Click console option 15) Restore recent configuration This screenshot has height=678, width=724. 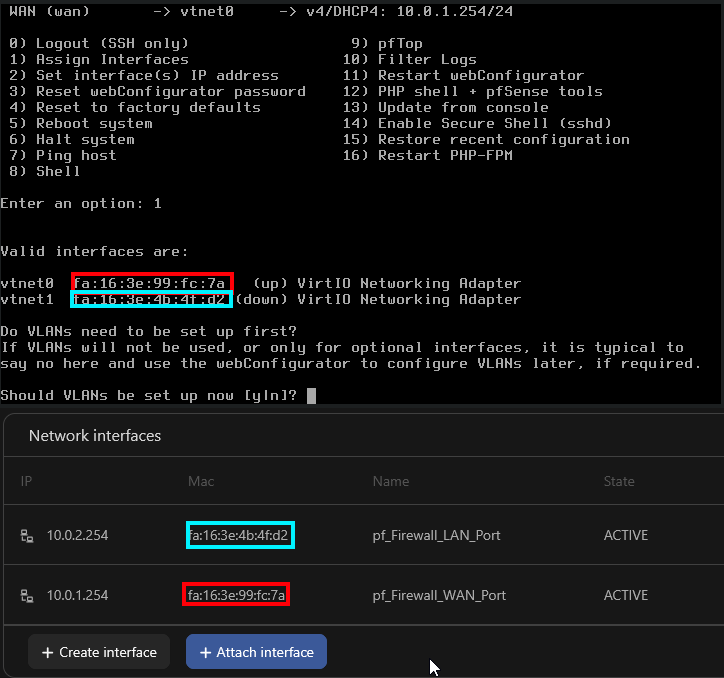(486, 139)
